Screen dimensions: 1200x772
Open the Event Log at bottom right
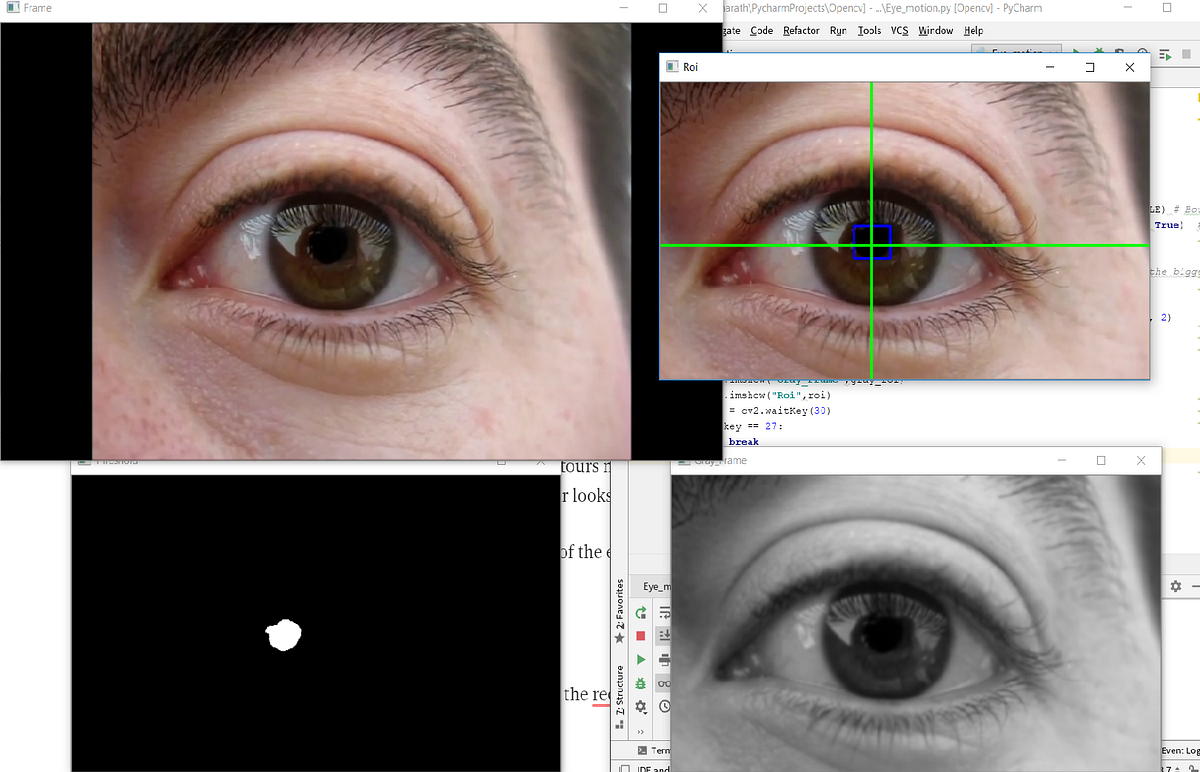1181,750
